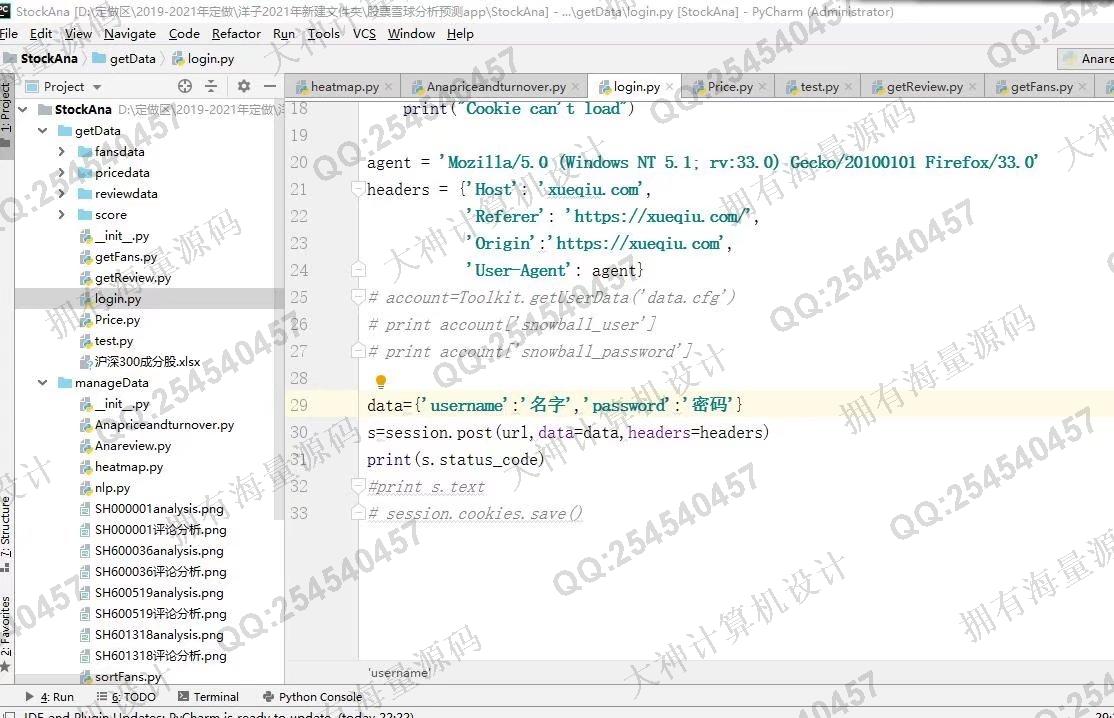Switch to getFans.py editor tab

(1042, 87)
